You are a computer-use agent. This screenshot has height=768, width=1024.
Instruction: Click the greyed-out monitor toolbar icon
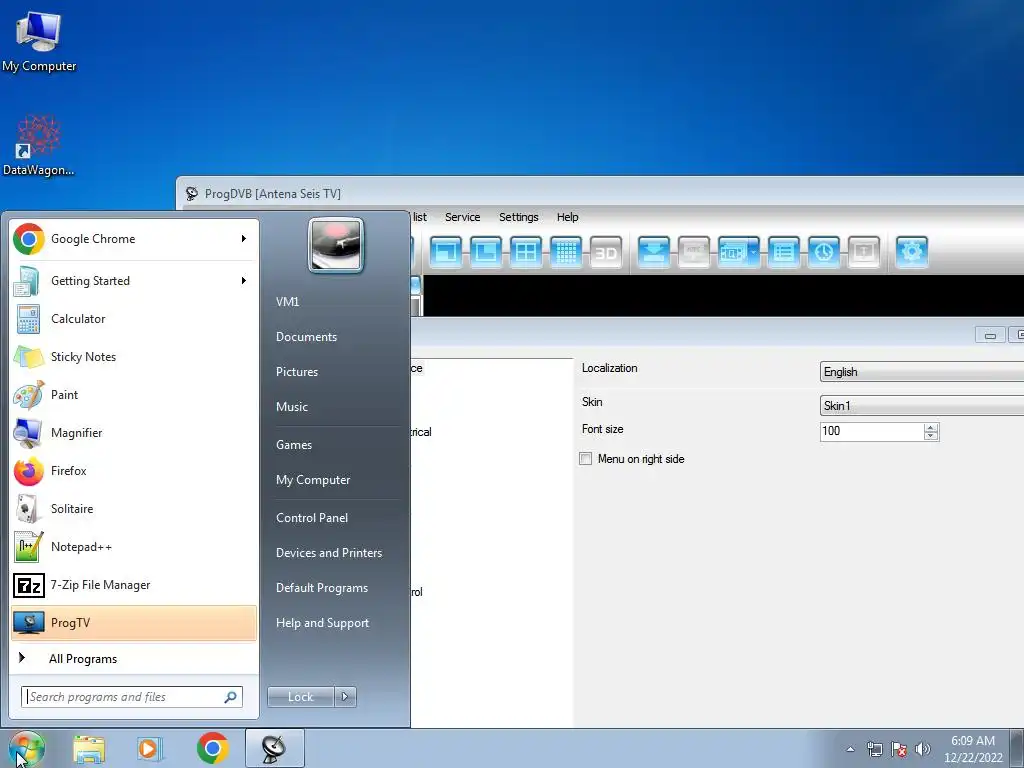694,251
